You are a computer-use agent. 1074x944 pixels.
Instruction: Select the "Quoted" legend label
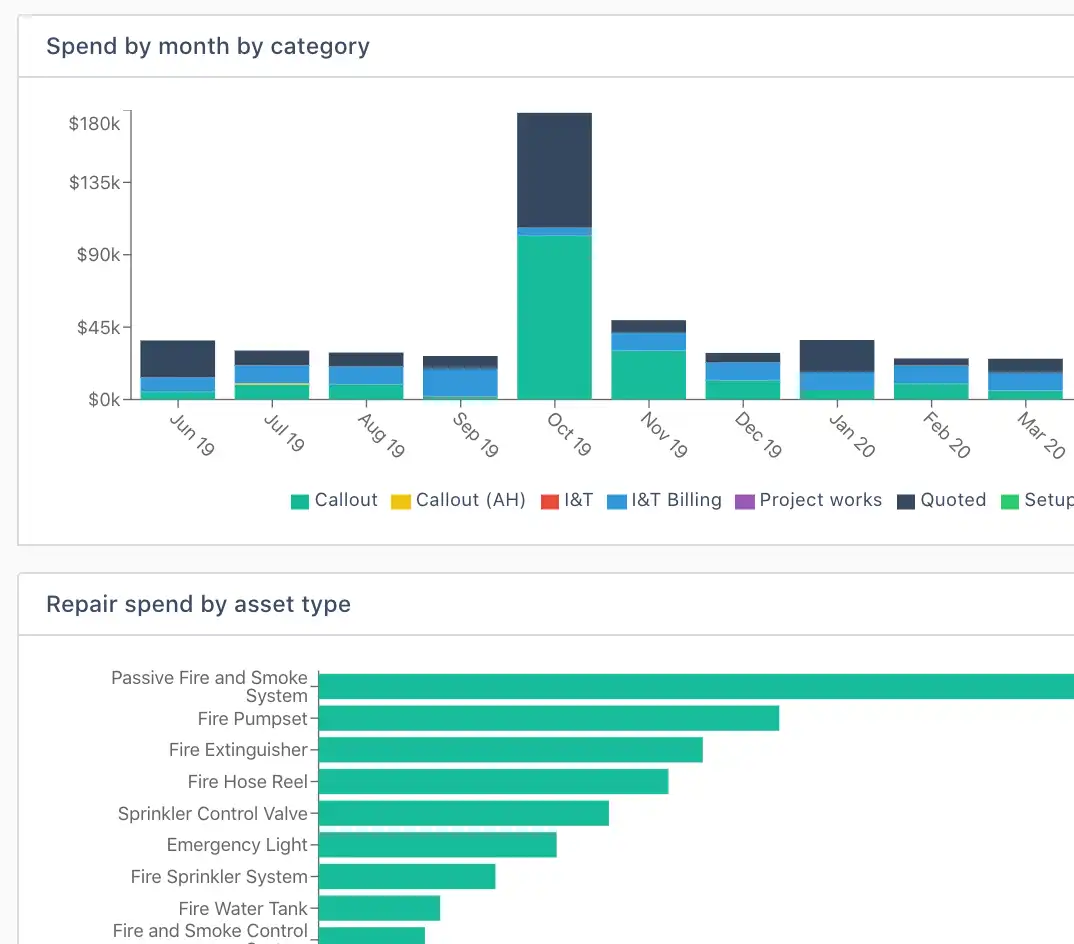[953, 500]
